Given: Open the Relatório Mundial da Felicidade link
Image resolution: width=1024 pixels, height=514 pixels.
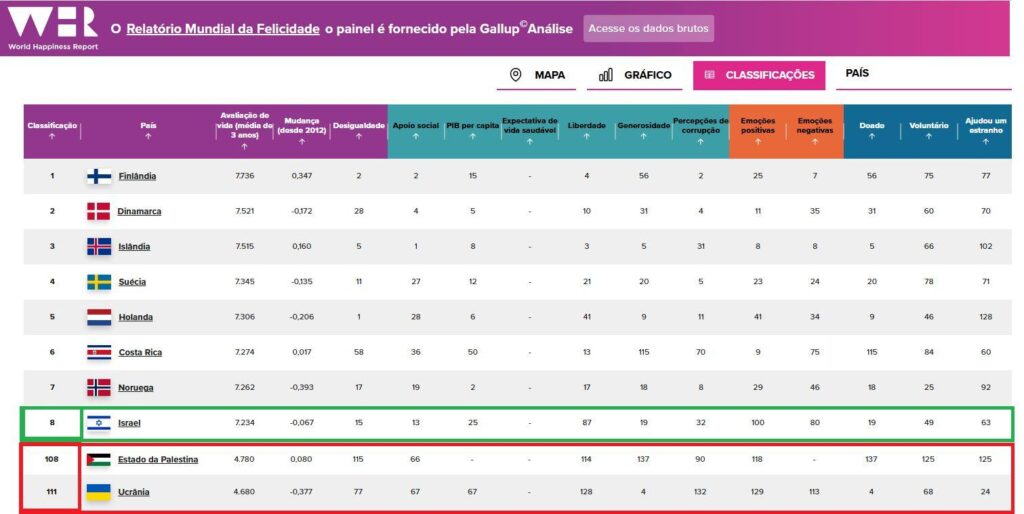Looking at the screenshot, I should coord(223,29).
